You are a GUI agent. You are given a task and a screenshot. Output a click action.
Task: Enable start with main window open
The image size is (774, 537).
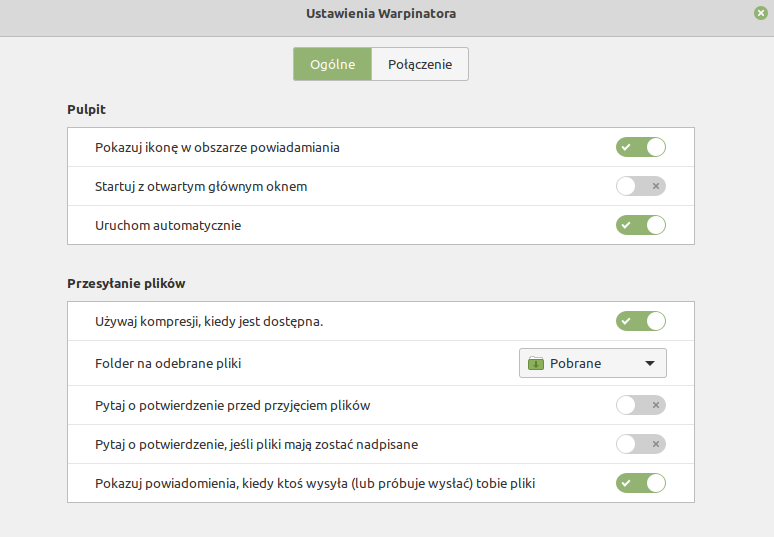[641, 186]
